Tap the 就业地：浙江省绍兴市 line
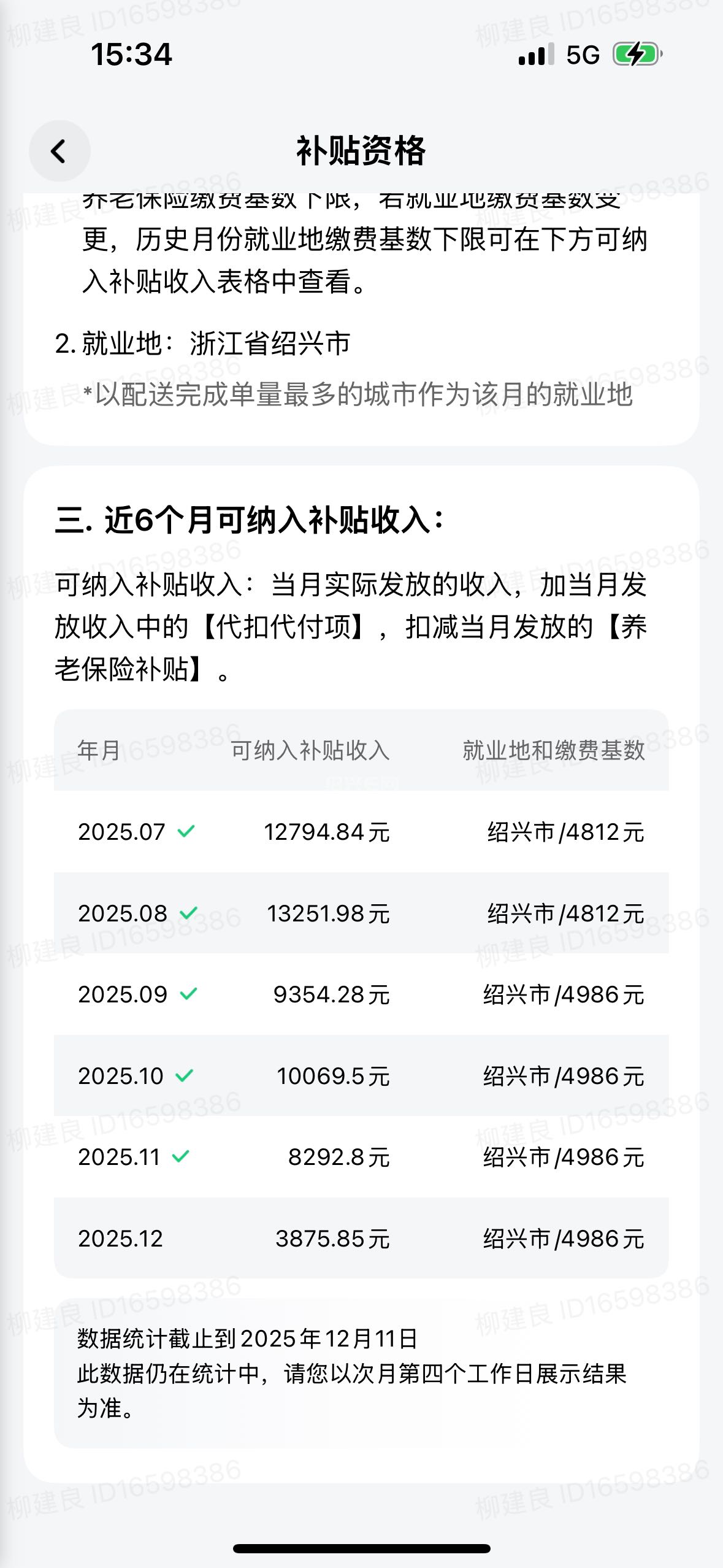723x1568 pixels. (x=202, y=343)
